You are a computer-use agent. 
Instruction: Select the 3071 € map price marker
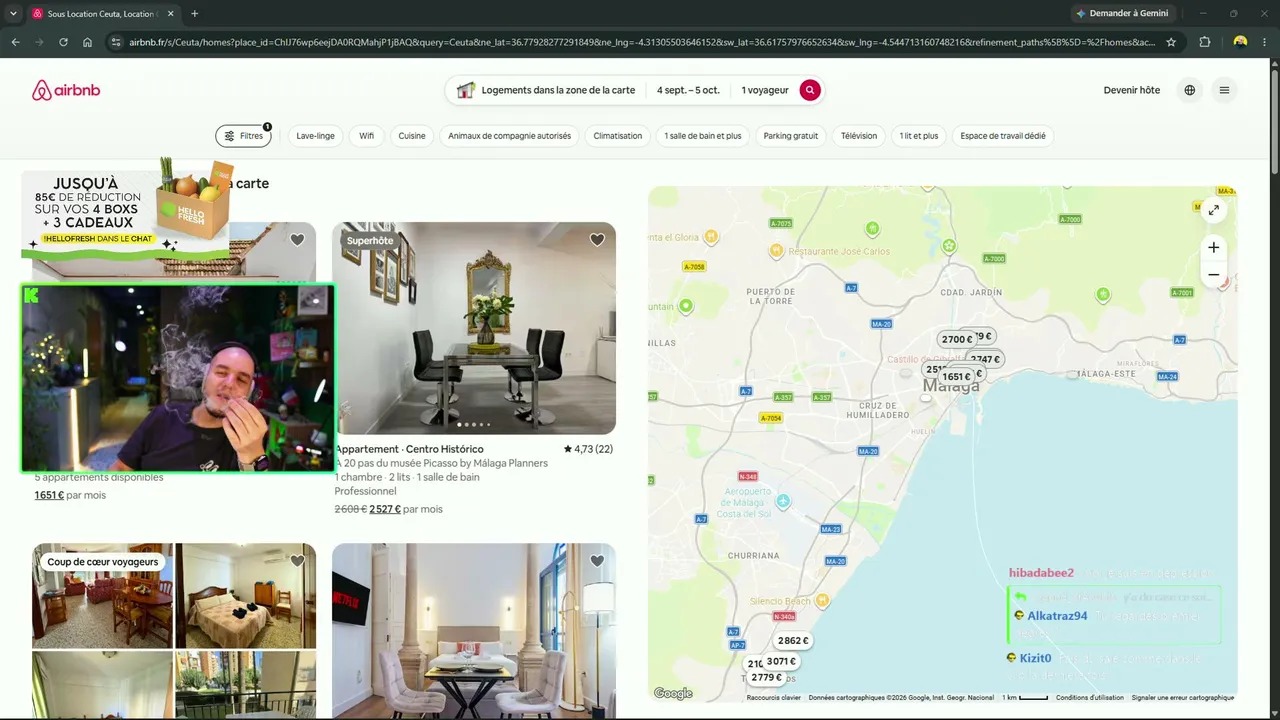pyautogui.click(x=781, y=661)
